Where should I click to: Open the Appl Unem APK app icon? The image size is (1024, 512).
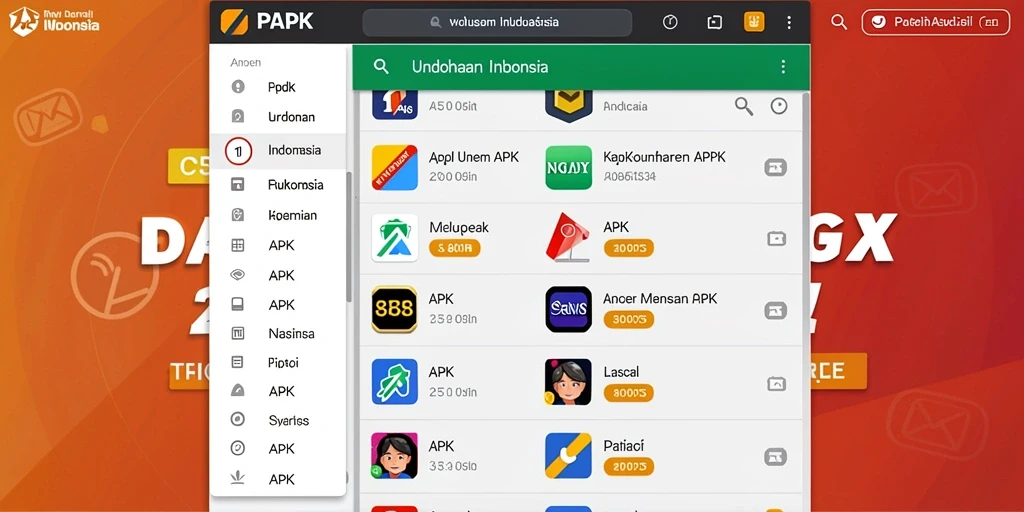[394, 168]
